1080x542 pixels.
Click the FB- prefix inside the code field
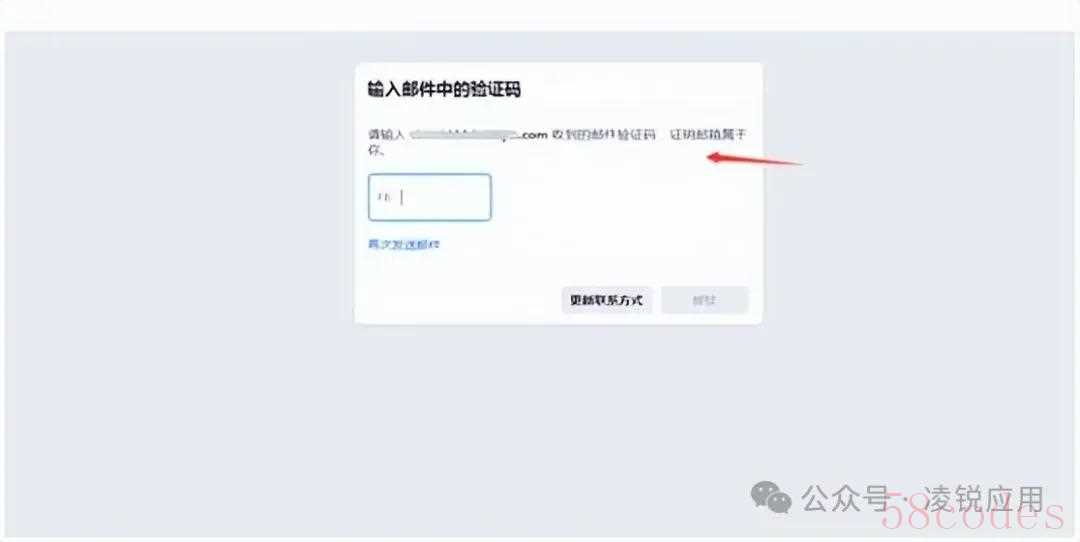pyautogui.click(x=384, y=198)
